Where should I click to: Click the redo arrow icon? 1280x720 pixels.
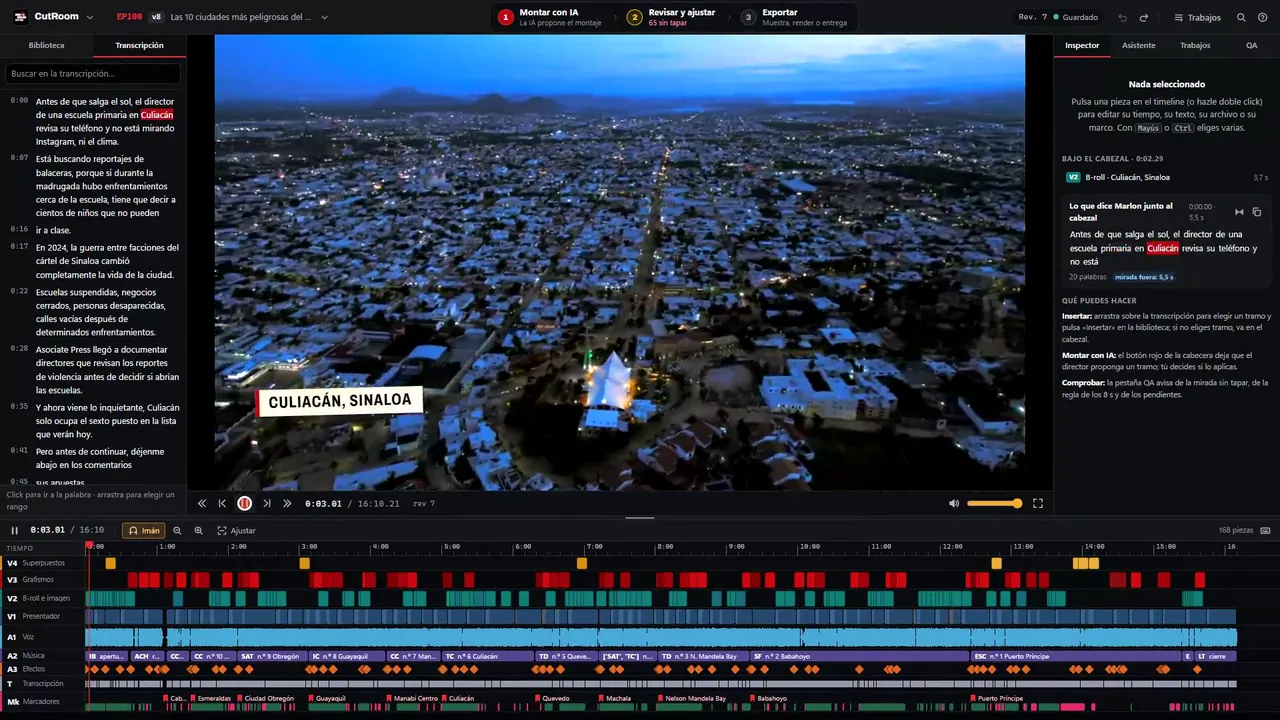1144,17
